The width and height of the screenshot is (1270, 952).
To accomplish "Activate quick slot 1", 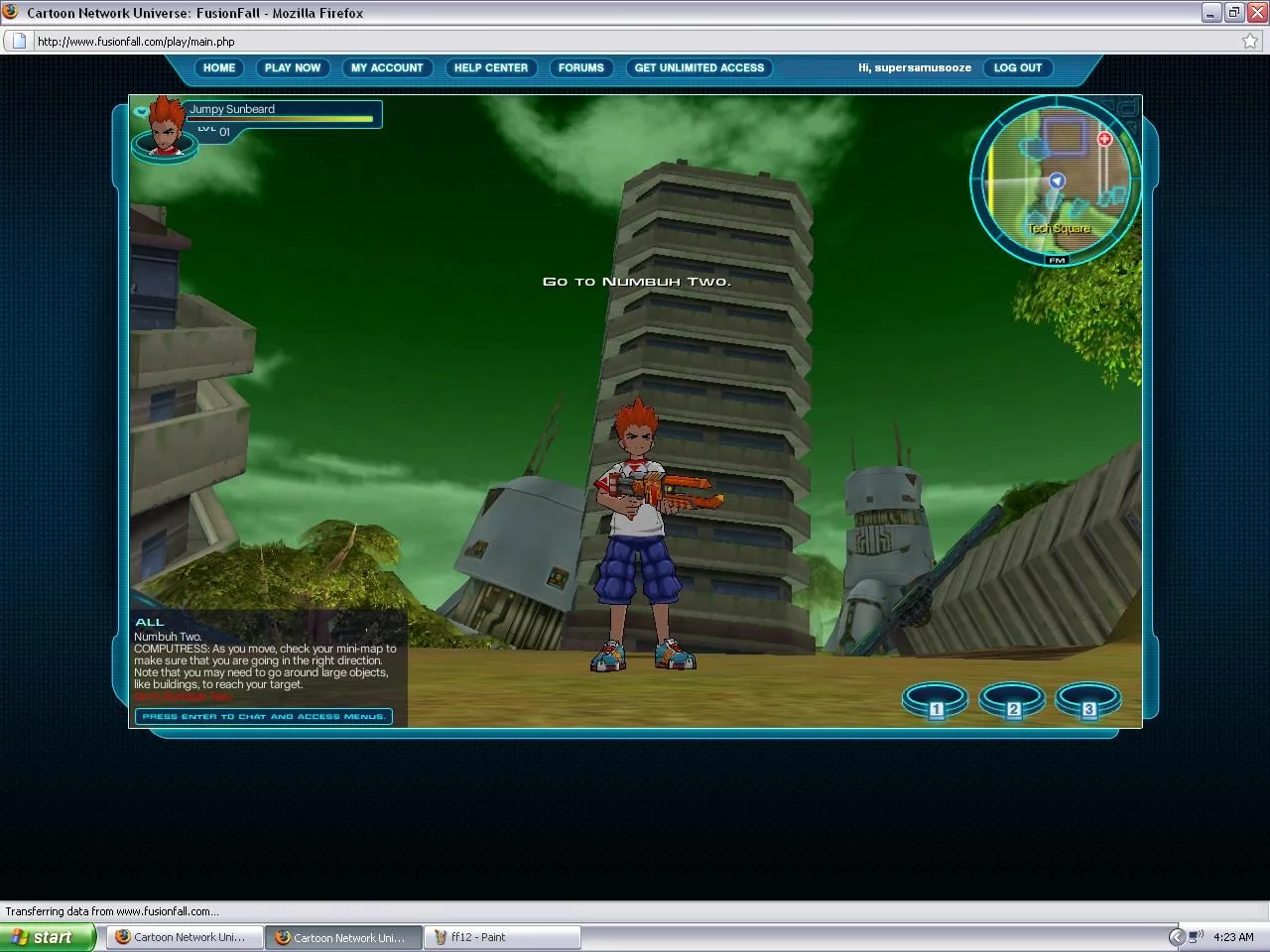I will click(936, 700).
